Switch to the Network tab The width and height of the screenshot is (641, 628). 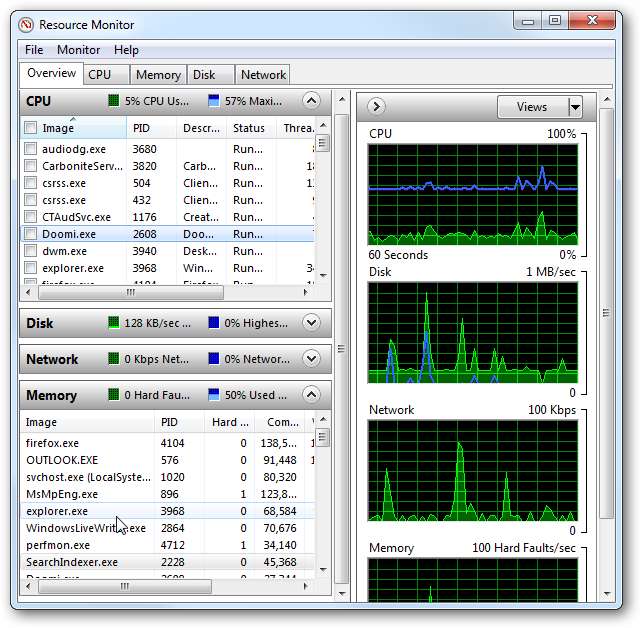click(x=263, y=74)
